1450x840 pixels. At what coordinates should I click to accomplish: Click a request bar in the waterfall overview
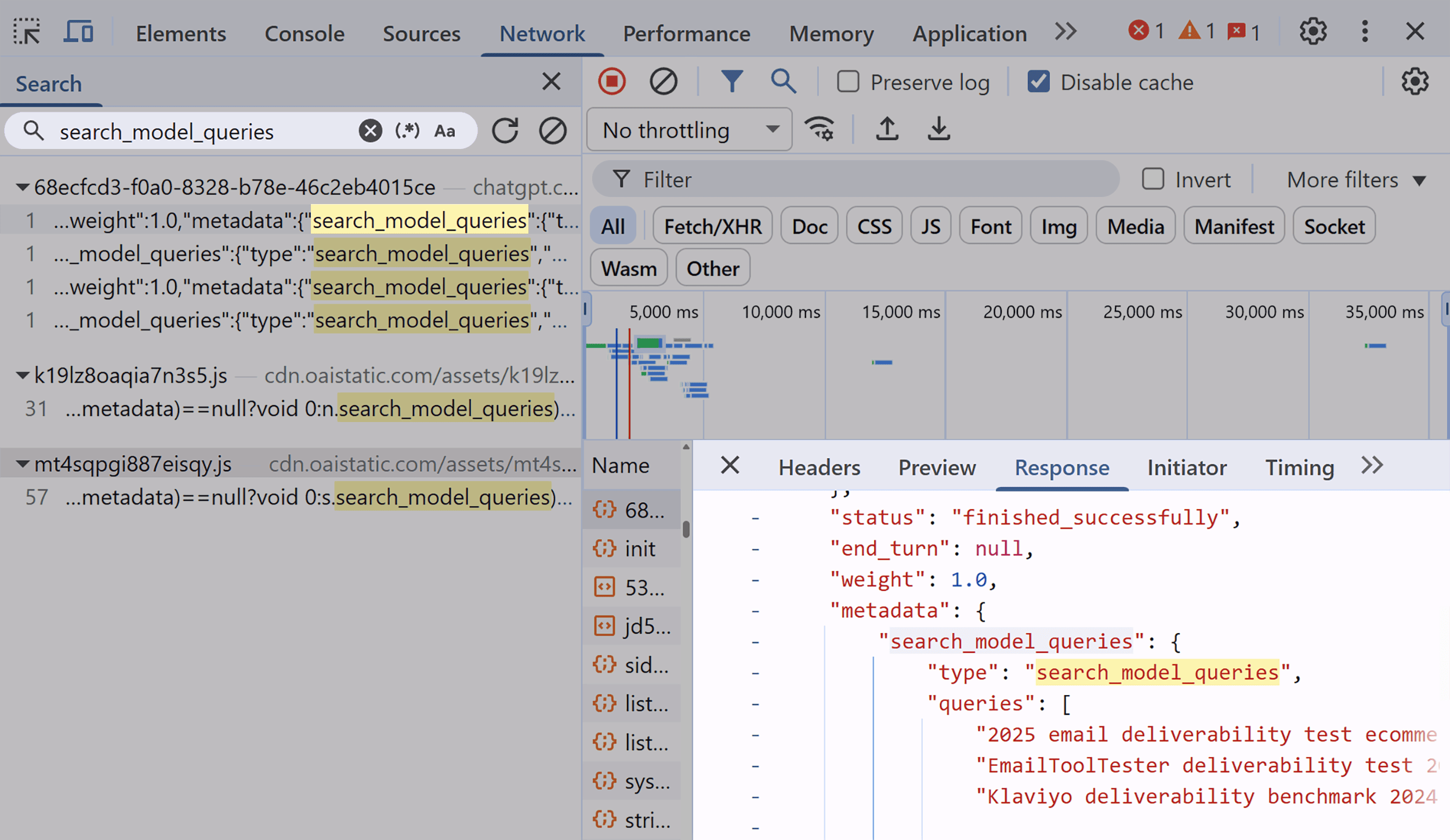tap(648, 343)
